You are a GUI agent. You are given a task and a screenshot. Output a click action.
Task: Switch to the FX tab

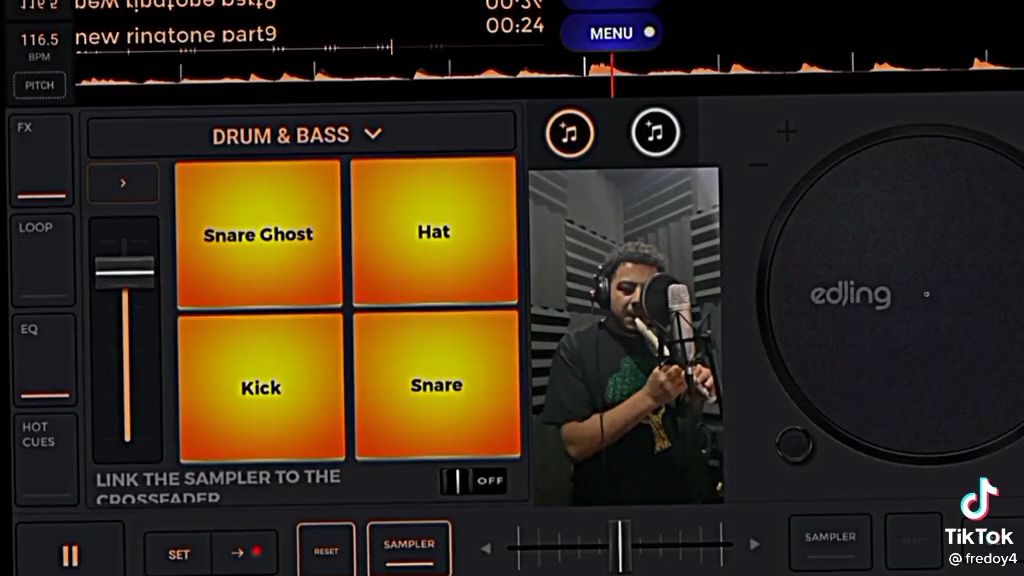[x=41, y=160]
